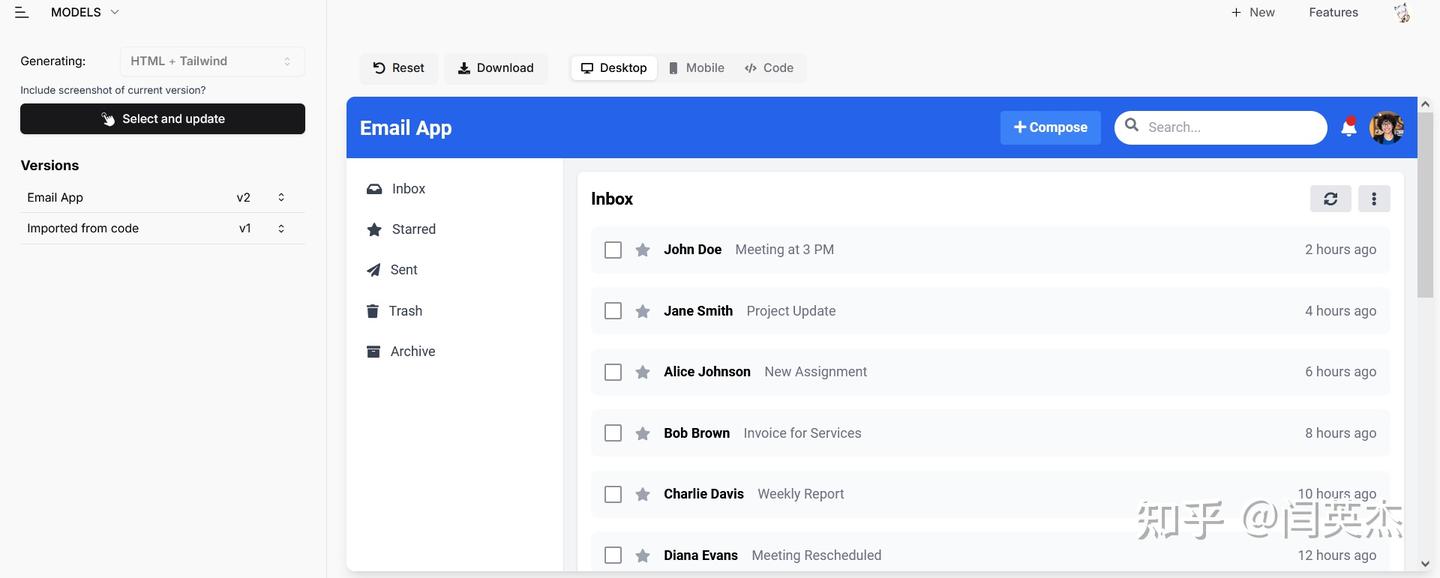Switch to the Code view tab
1440x578 pixels.
click(769, 68)
